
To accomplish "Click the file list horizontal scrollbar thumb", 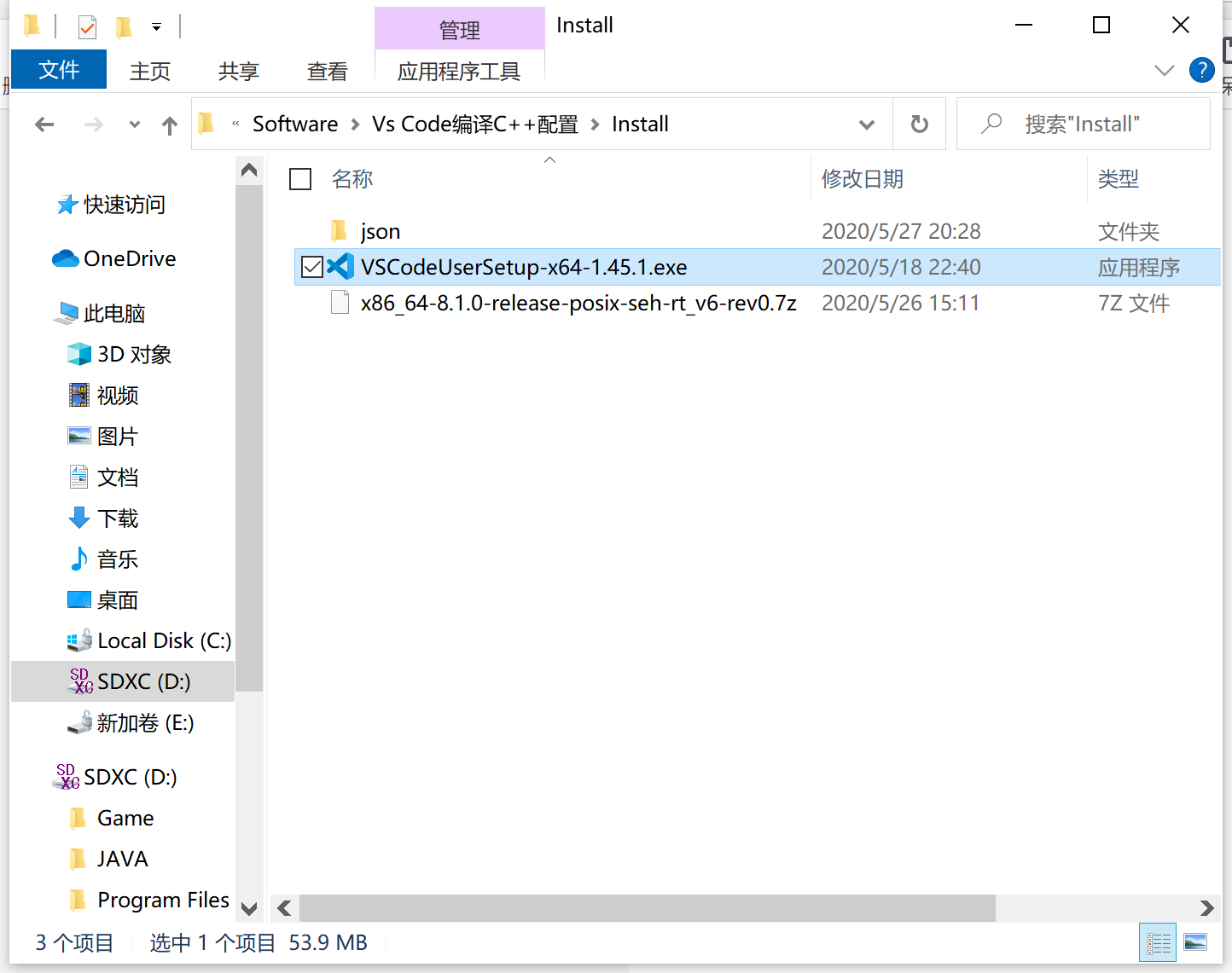I will (648, 908).
